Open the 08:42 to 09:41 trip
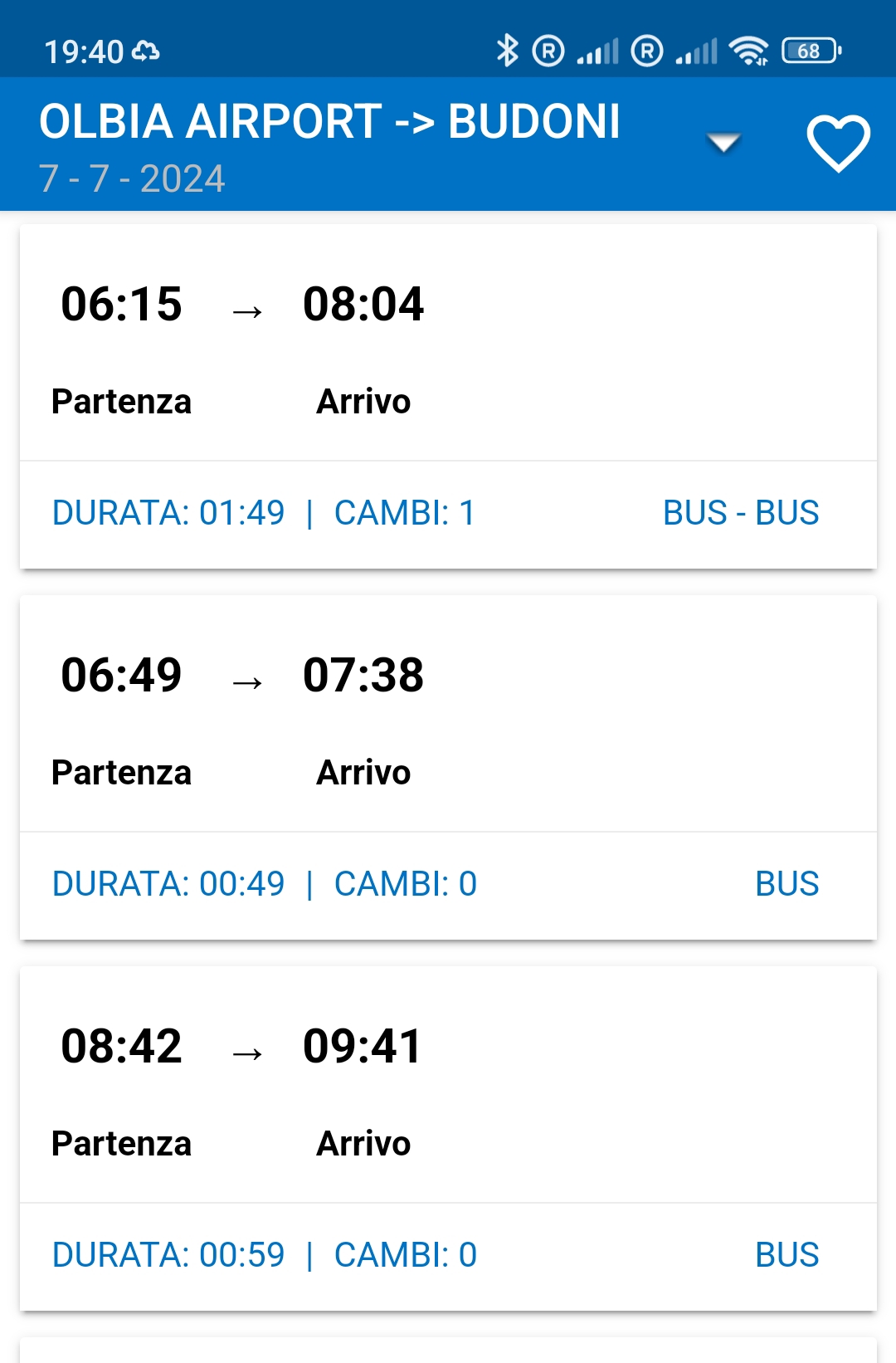 [x=448, y=1084]
